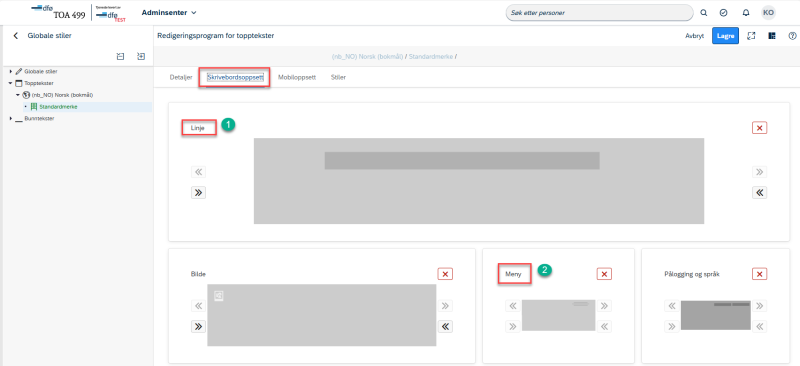This screenshot has height=366, width=800.
Task: Delete the Bilde block using red X
Action: click(445, 274)
